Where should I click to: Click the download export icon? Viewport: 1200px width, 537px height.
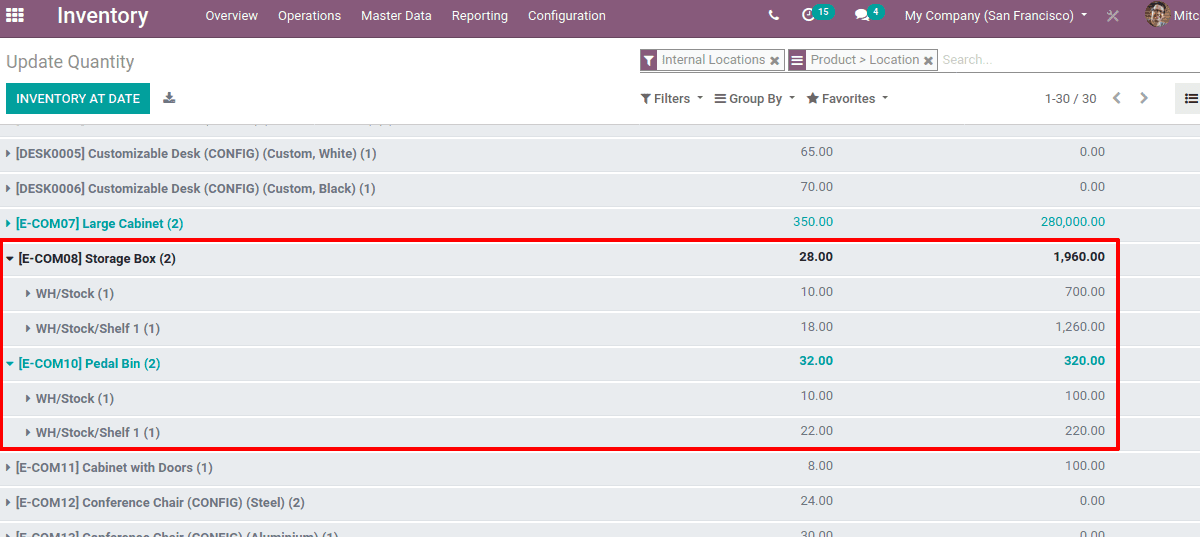[x=169, y=98]
